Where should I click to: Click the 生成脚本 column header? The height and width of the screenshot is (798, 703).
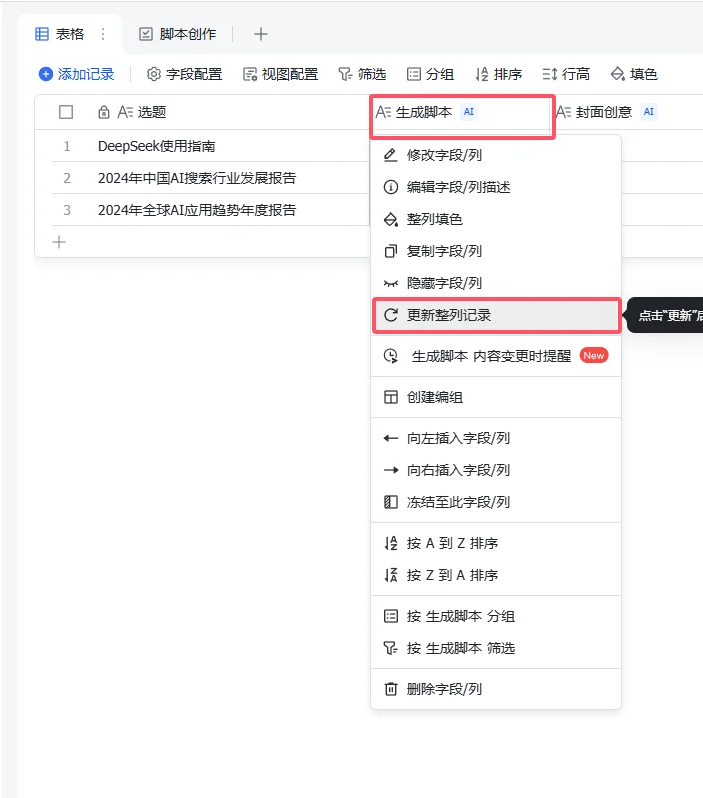pos(462,112)
